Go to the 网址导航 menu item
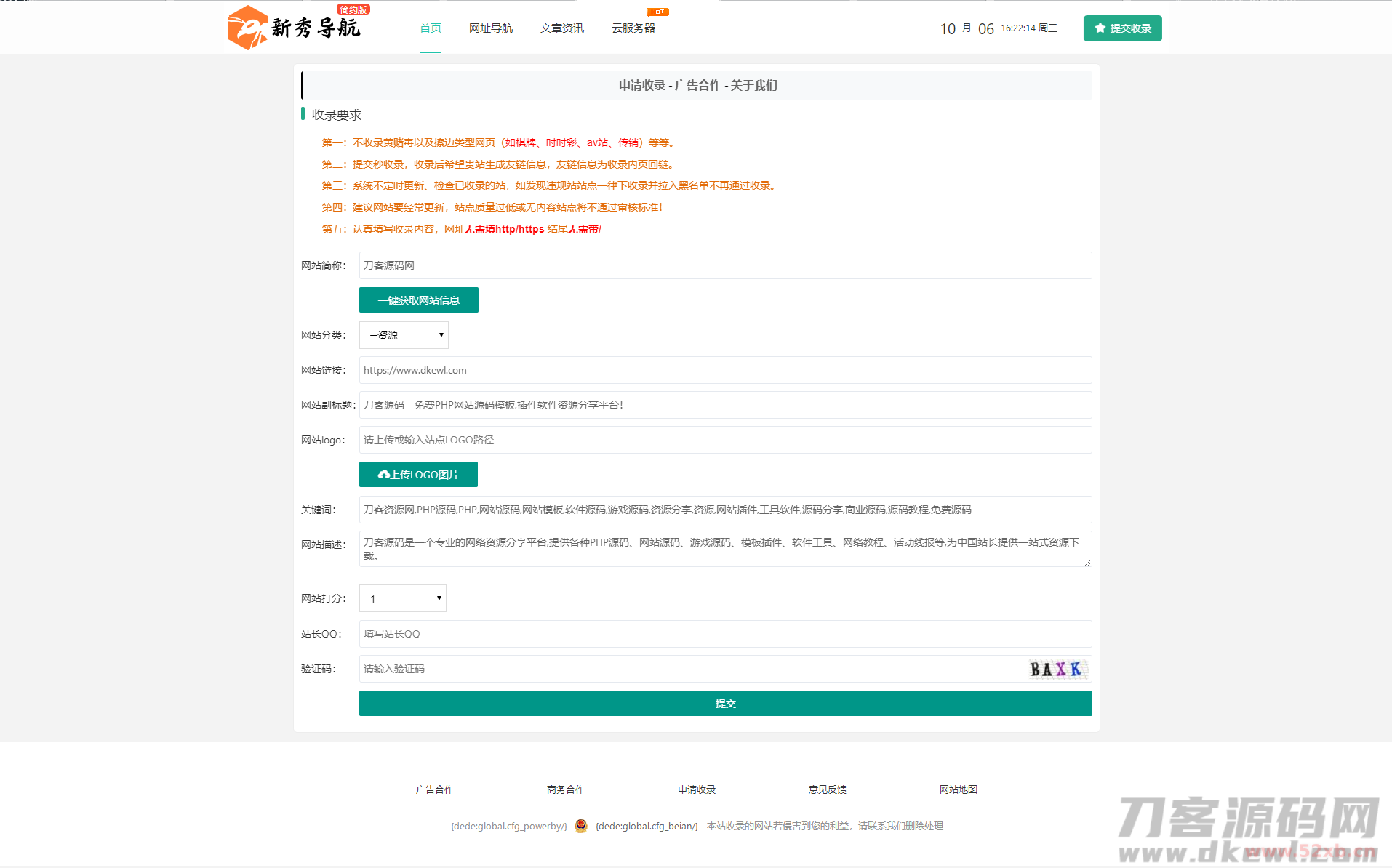1392x868 pixels. 490,28
